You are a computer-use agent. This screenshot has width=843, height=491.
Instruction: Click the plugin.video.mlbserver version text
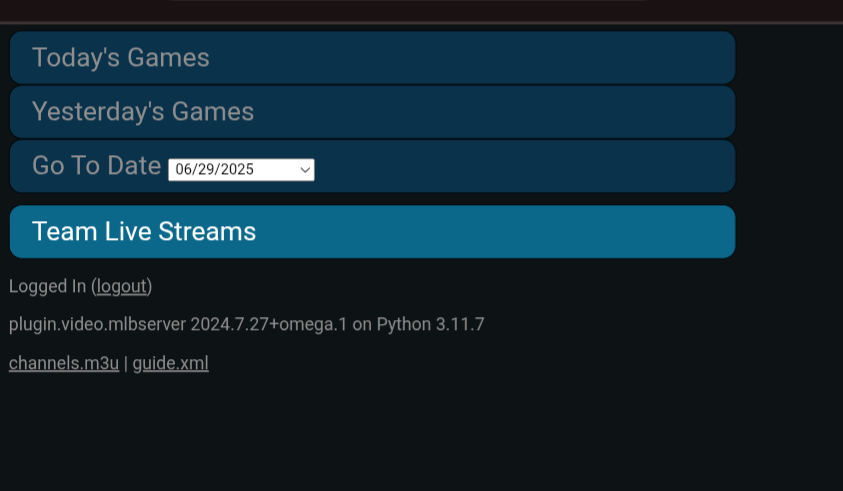click(x=97, y=325)
